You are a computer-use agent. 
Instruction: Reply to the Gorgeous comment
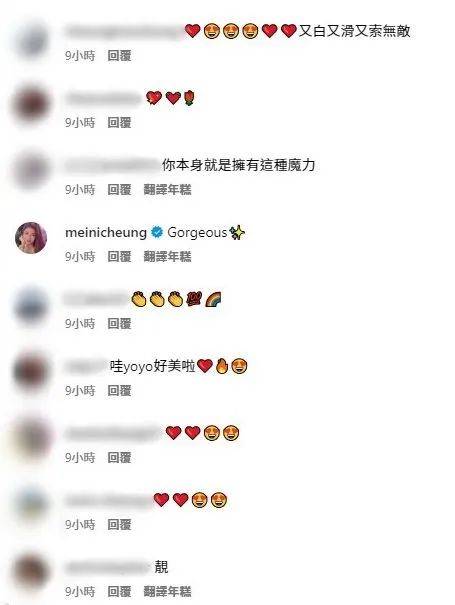click(x=119, y=257)
